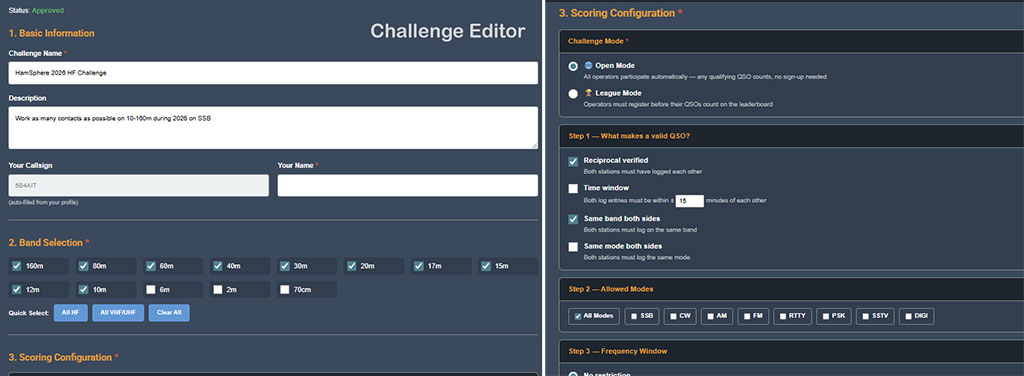Select the Open Mode radio button
The image size is (1024, 376).
pos(573,66)
